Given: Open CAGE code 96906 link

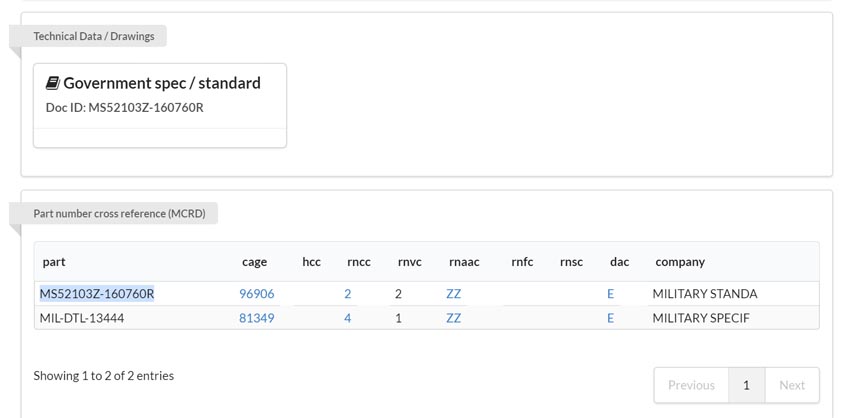Looking at the screenshot, I should tap(257, 294).
